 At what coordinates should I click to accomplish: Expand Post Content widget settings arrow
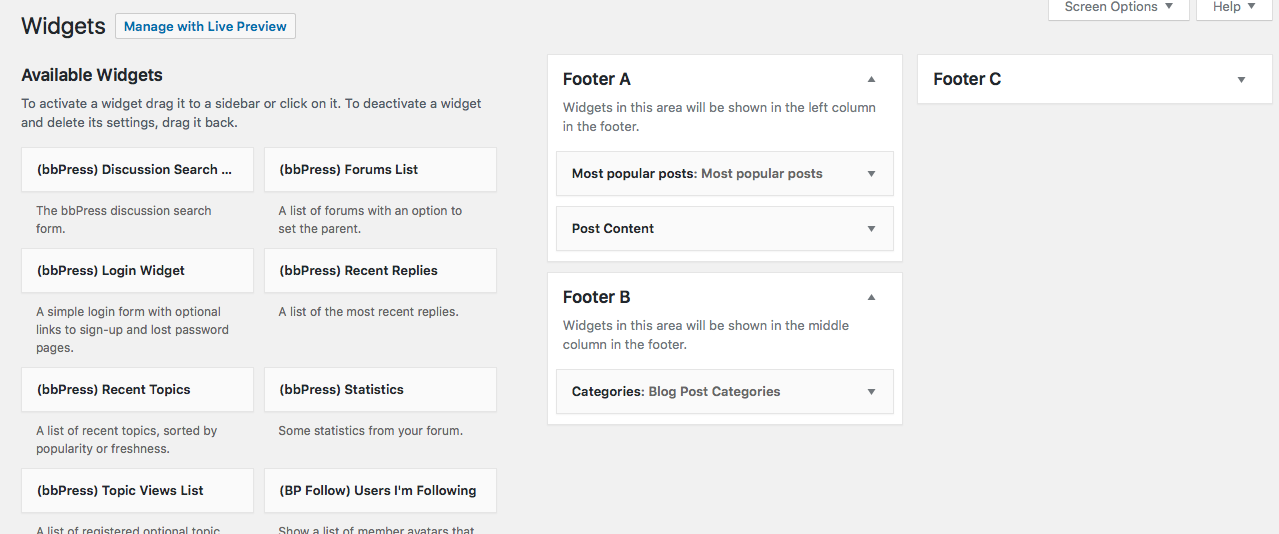pos(871,229)
